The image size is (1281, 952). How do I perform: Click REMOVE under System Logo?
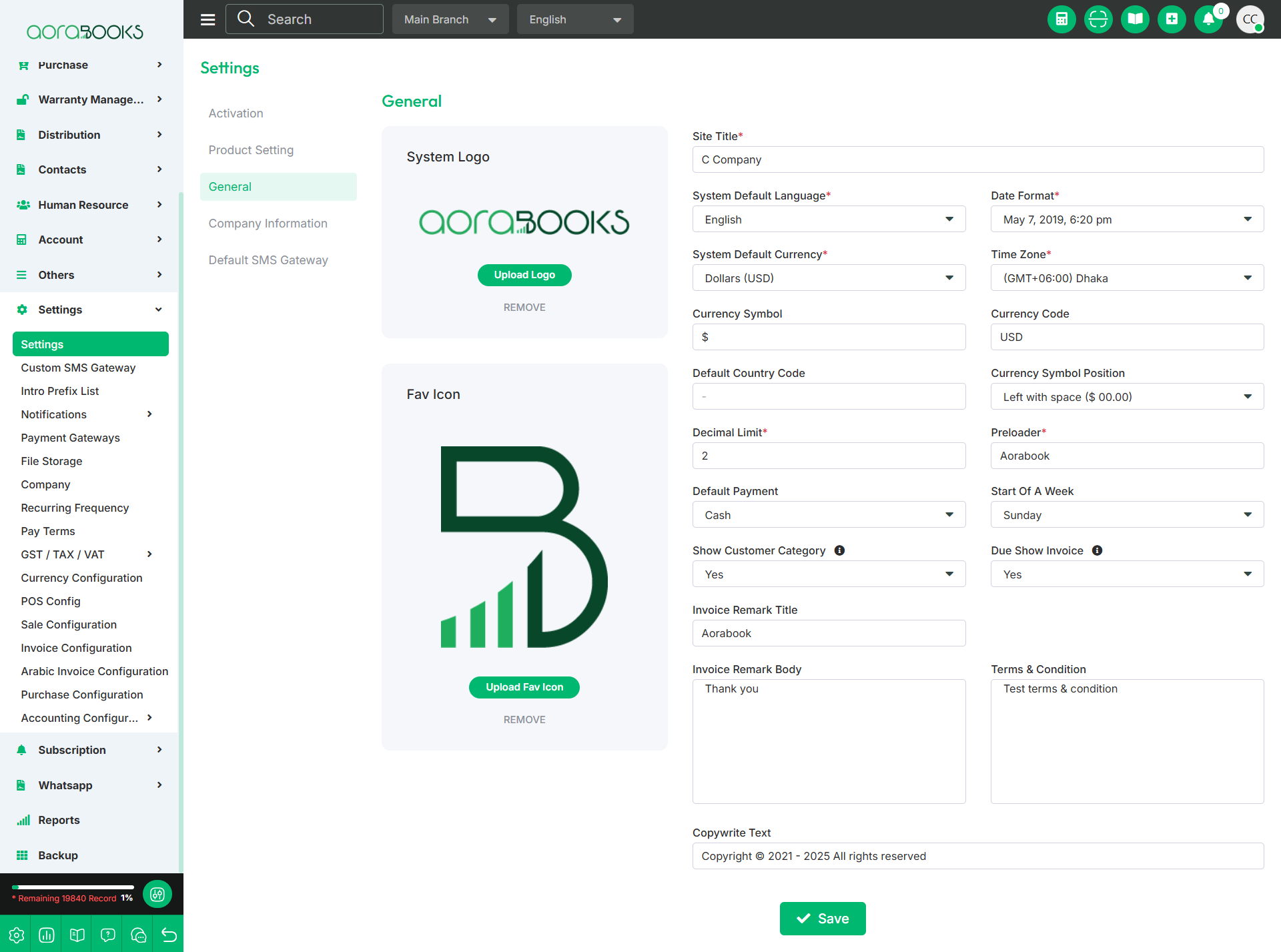(524, 308)
